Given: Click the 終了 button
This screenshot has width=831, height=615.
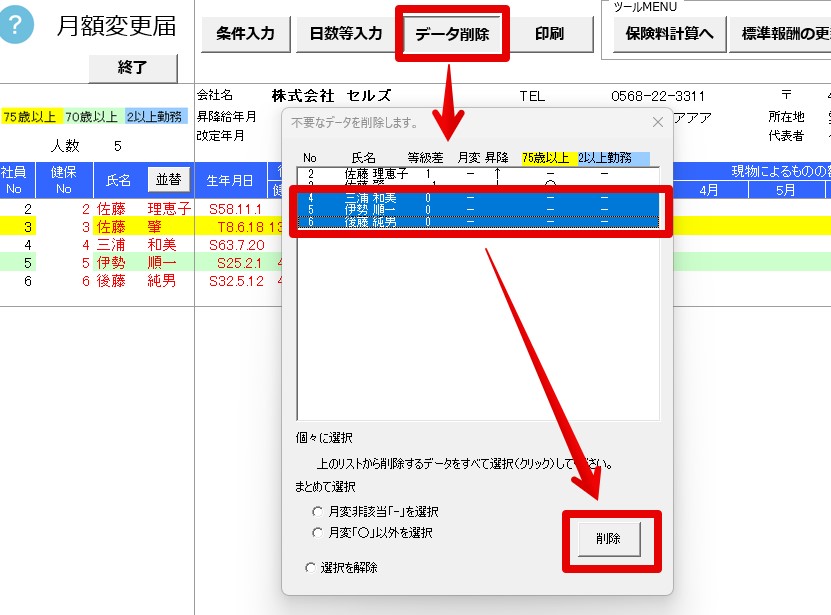Looking at the screenshot, I should click(x=132, y=68).
